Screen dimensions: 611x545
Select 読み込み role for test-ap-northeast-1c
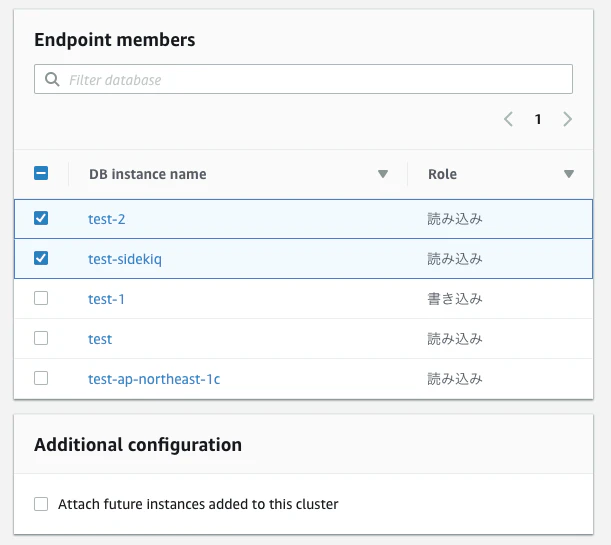(455, 379)
